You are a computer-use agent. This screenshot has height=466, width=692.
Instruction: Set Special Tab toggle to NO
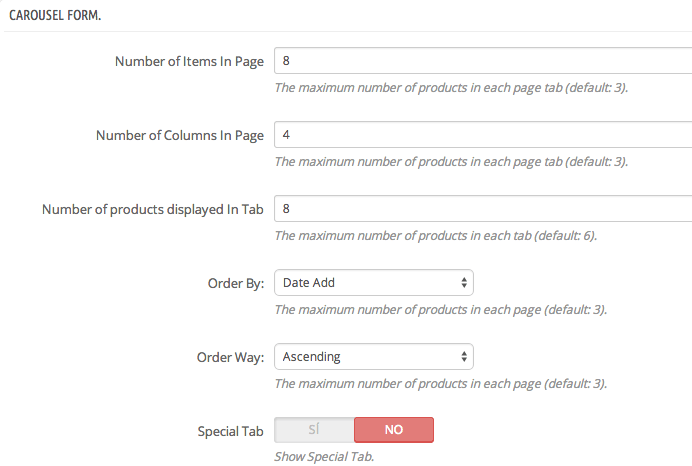[x=394, y=430]
